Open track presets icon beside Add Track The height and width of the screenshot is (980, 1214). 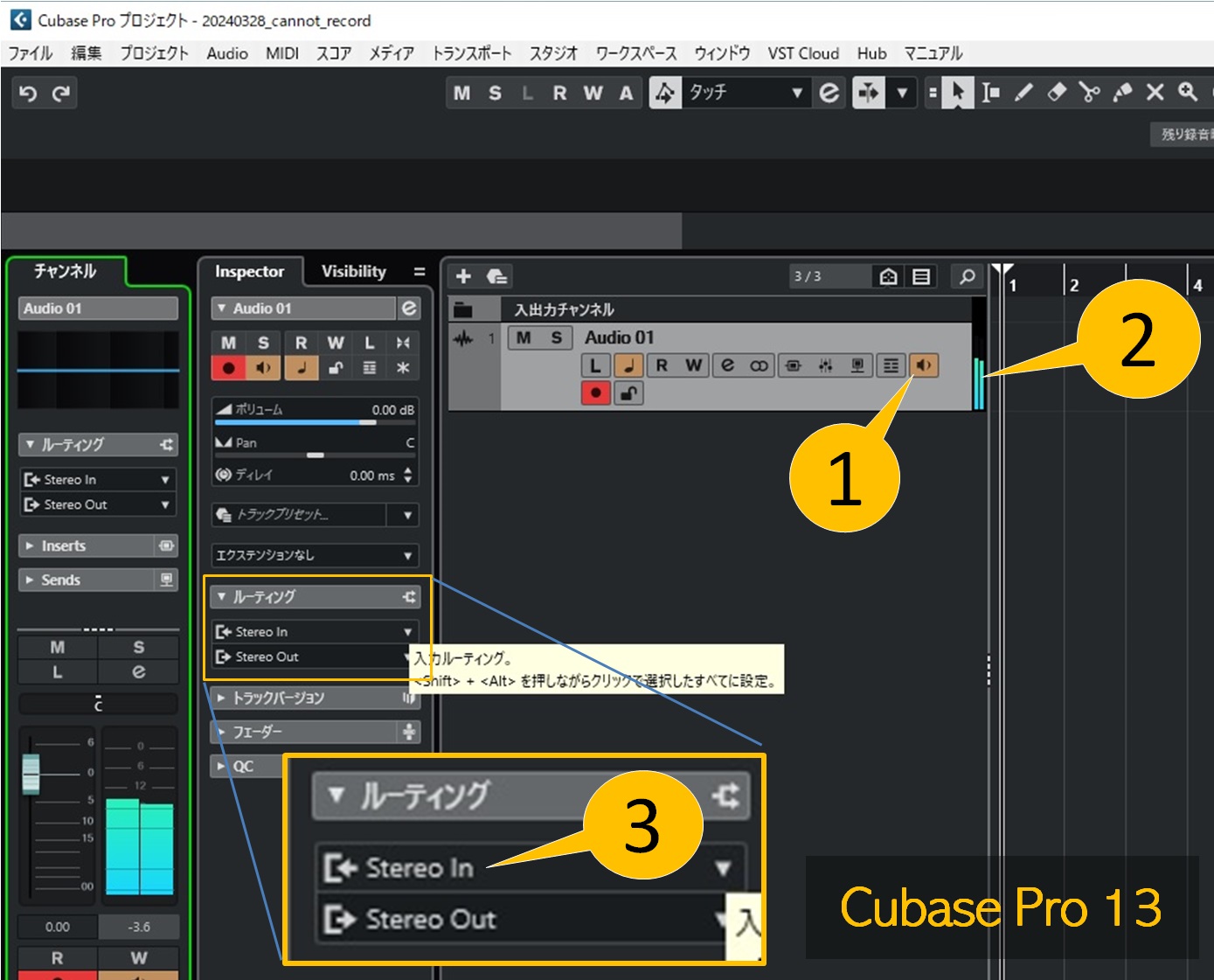pyautogui.click(x=496, y=276)
